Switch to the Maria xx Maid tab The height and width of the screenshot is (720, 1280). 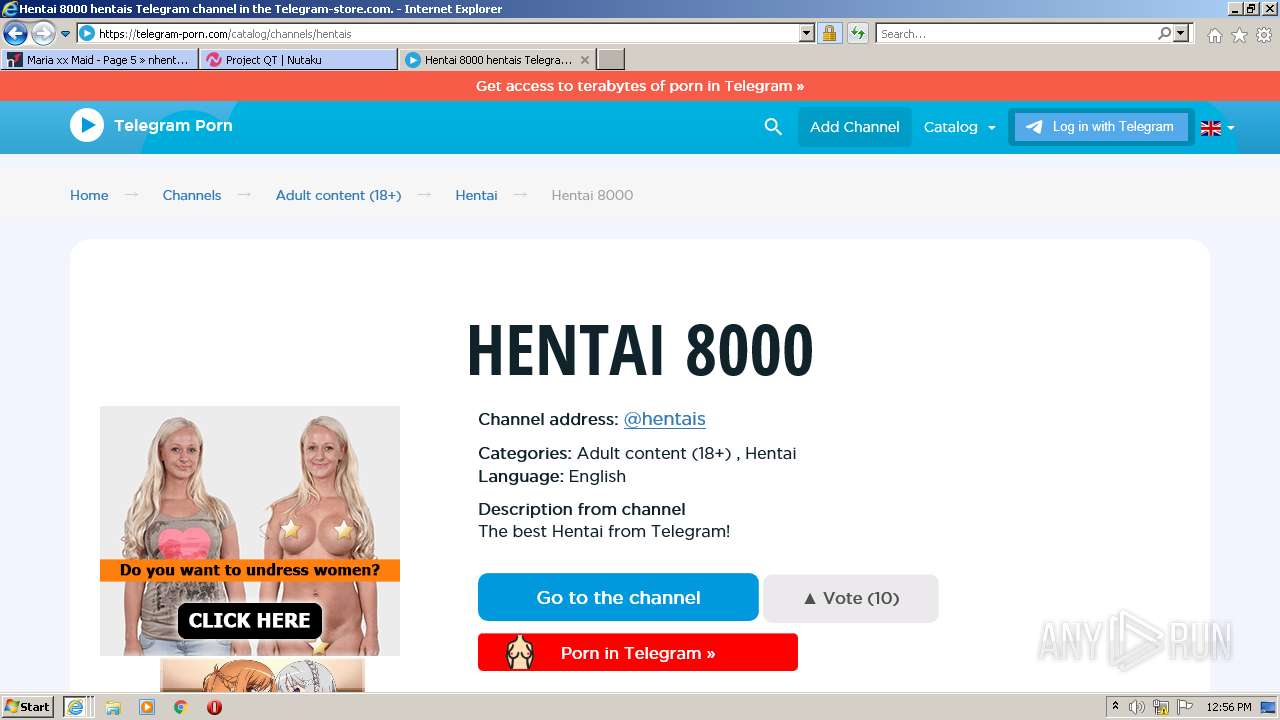tap(98, 60)
